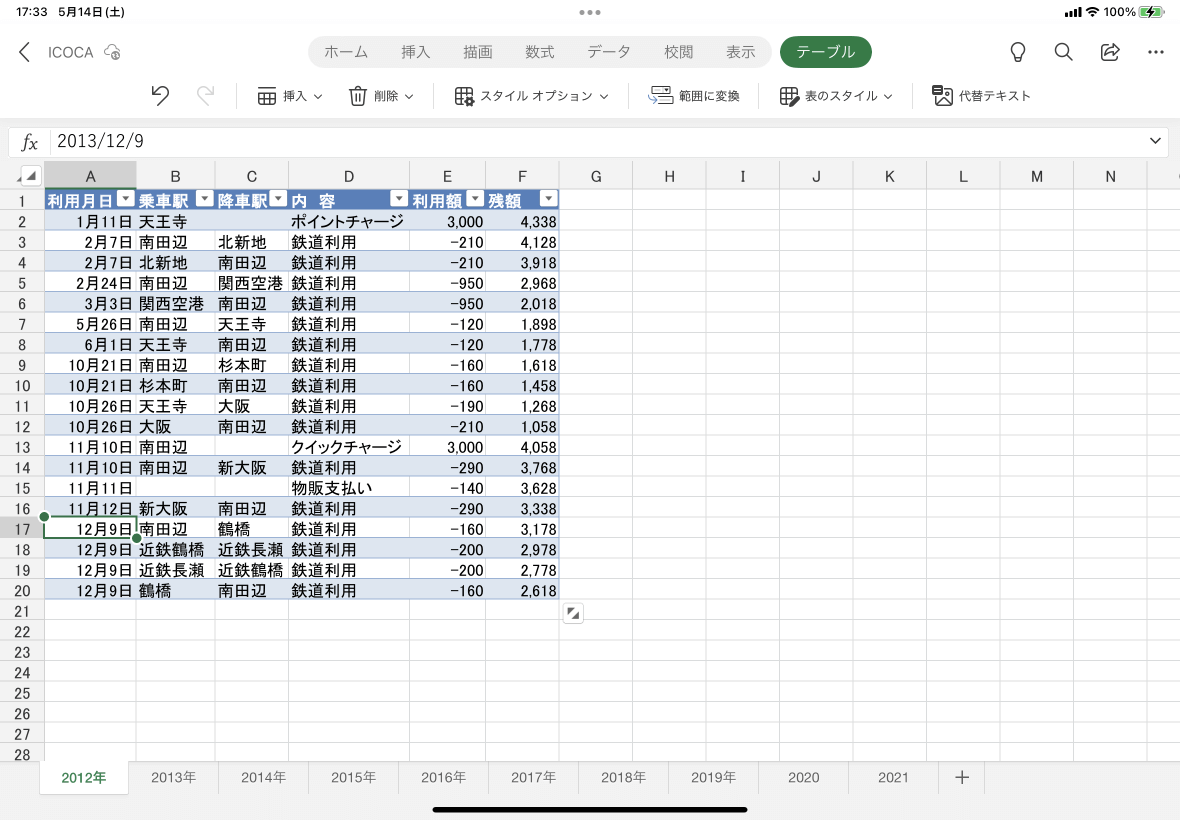The width and height of the screenshot is (1180, 820).
Task: Select cell 関西空港 in row 5
Action: click(251, 283)
